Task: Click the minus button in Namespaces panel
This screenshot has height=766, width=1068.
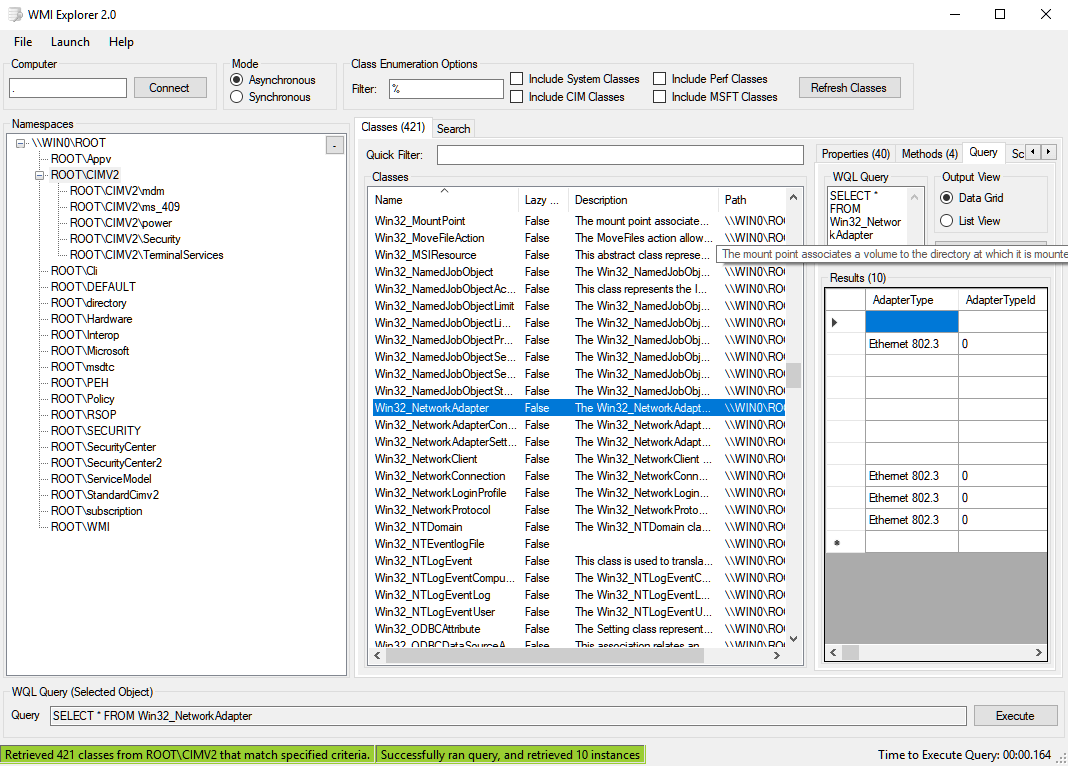Action: click(334, 145)
